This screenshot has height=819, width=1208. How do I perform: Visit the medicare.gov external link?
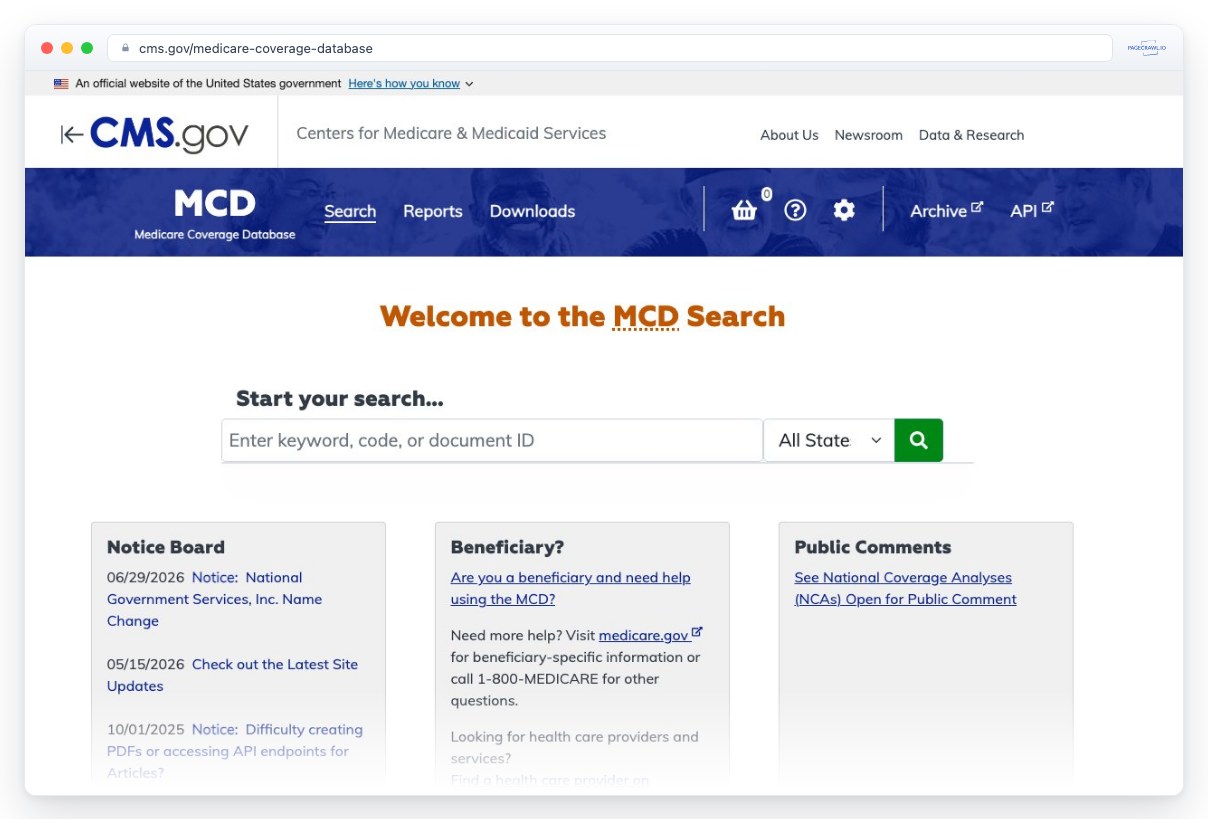point(650,635)
